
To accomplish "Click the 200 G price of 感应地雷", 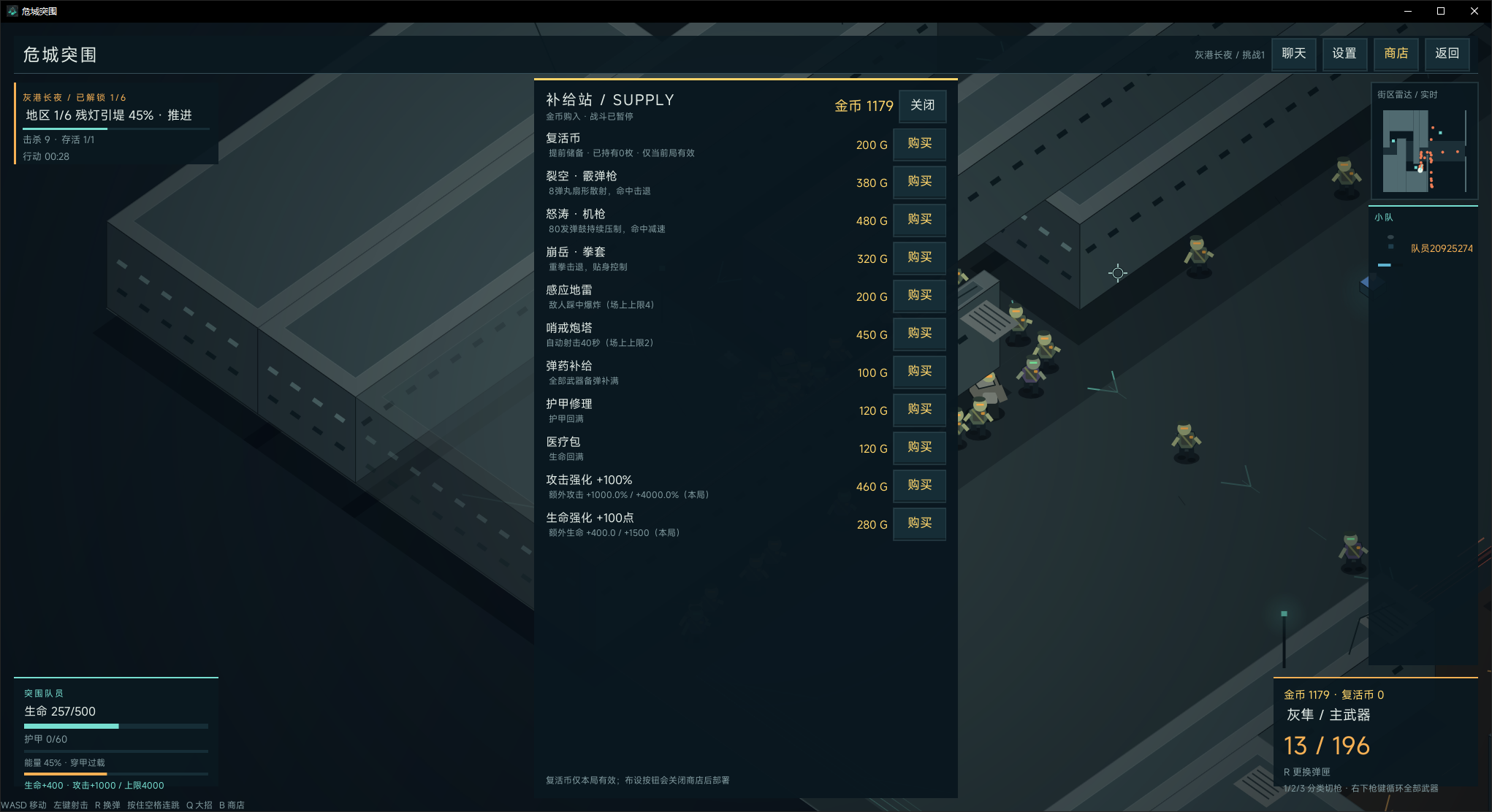I will point(872,296).
